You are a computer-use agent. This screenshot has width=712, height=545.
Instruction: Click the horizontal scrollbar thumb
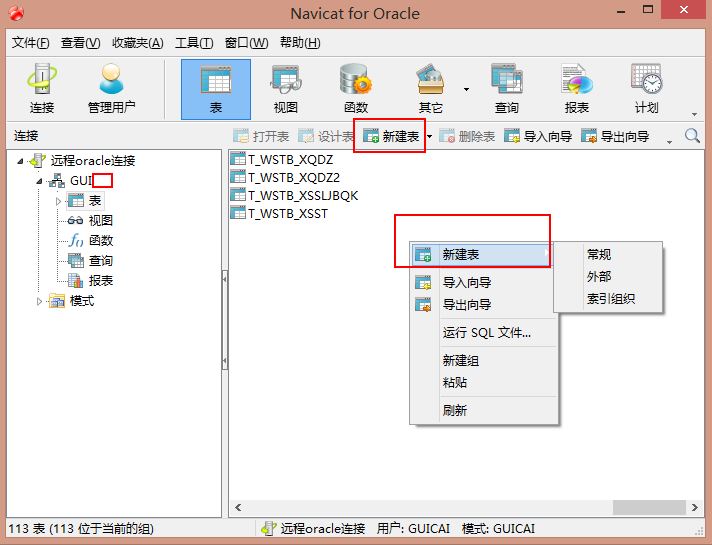649,507
